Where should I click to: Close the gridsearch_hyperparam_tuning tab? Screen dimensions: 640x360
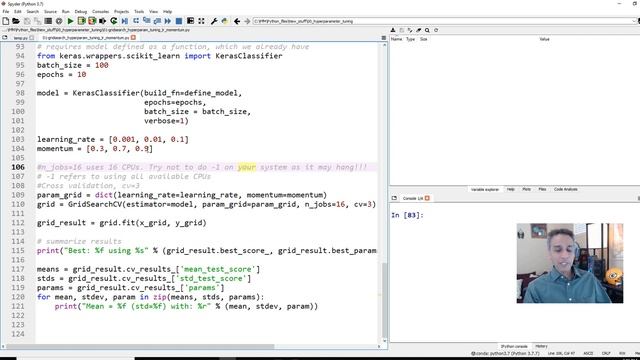[133, 38]
